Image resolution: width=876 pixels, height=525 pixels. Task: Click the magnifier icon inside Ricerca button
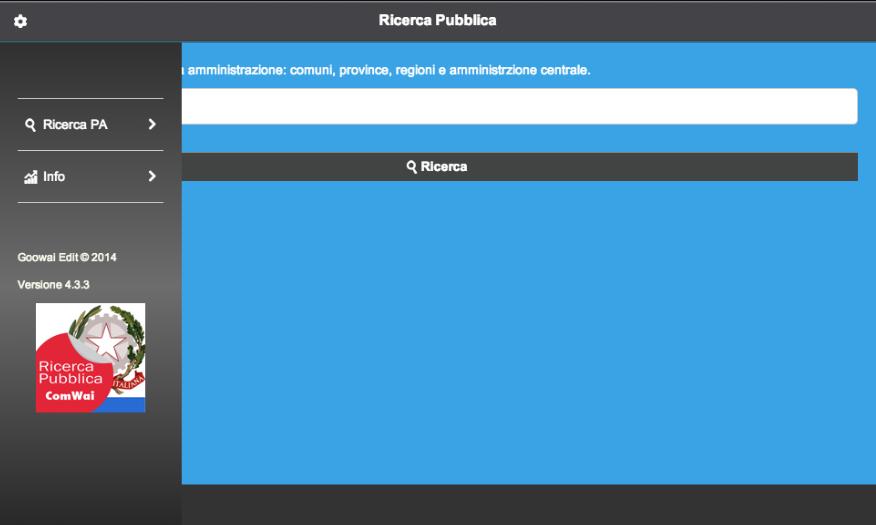tap(412, 167)
